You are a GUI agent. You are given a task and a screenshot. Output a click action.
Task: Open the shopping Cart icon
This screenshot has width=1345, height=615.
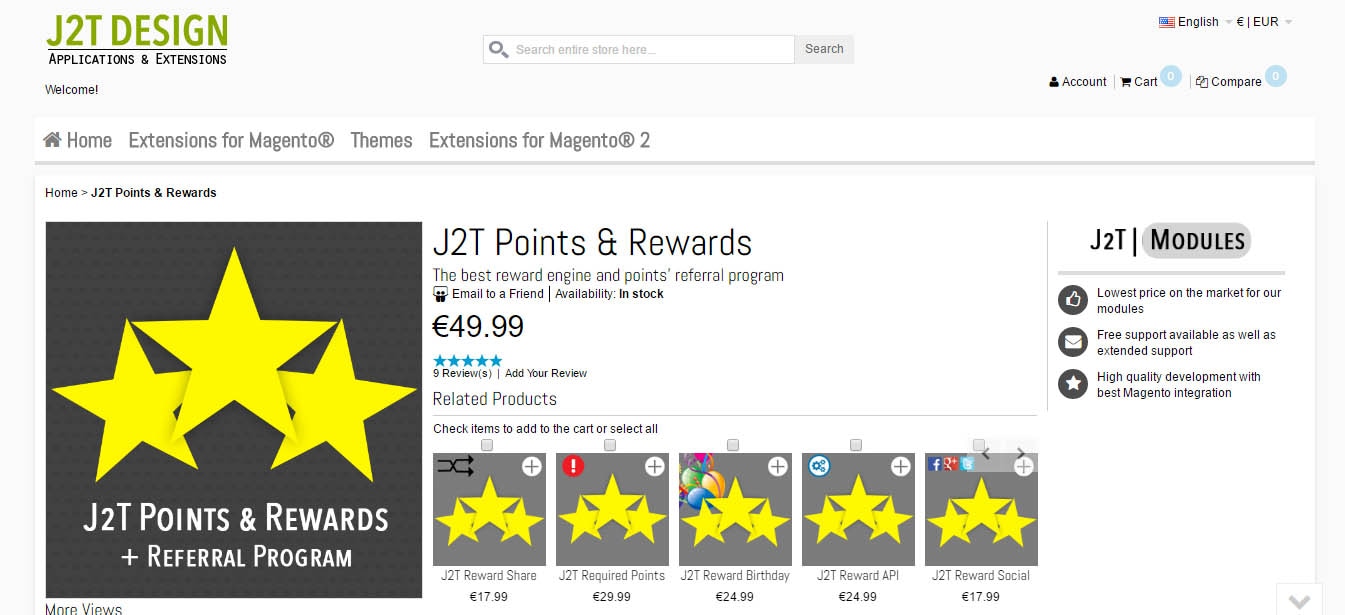click(1126, 82)
